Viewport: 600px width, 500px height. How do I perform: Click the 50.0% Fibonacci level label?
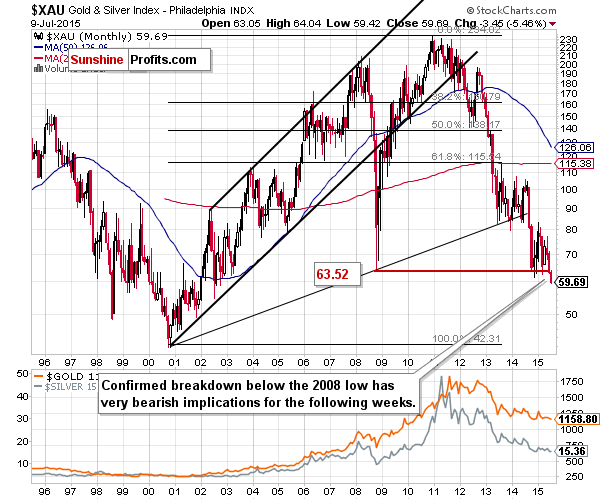coord(466,125)
